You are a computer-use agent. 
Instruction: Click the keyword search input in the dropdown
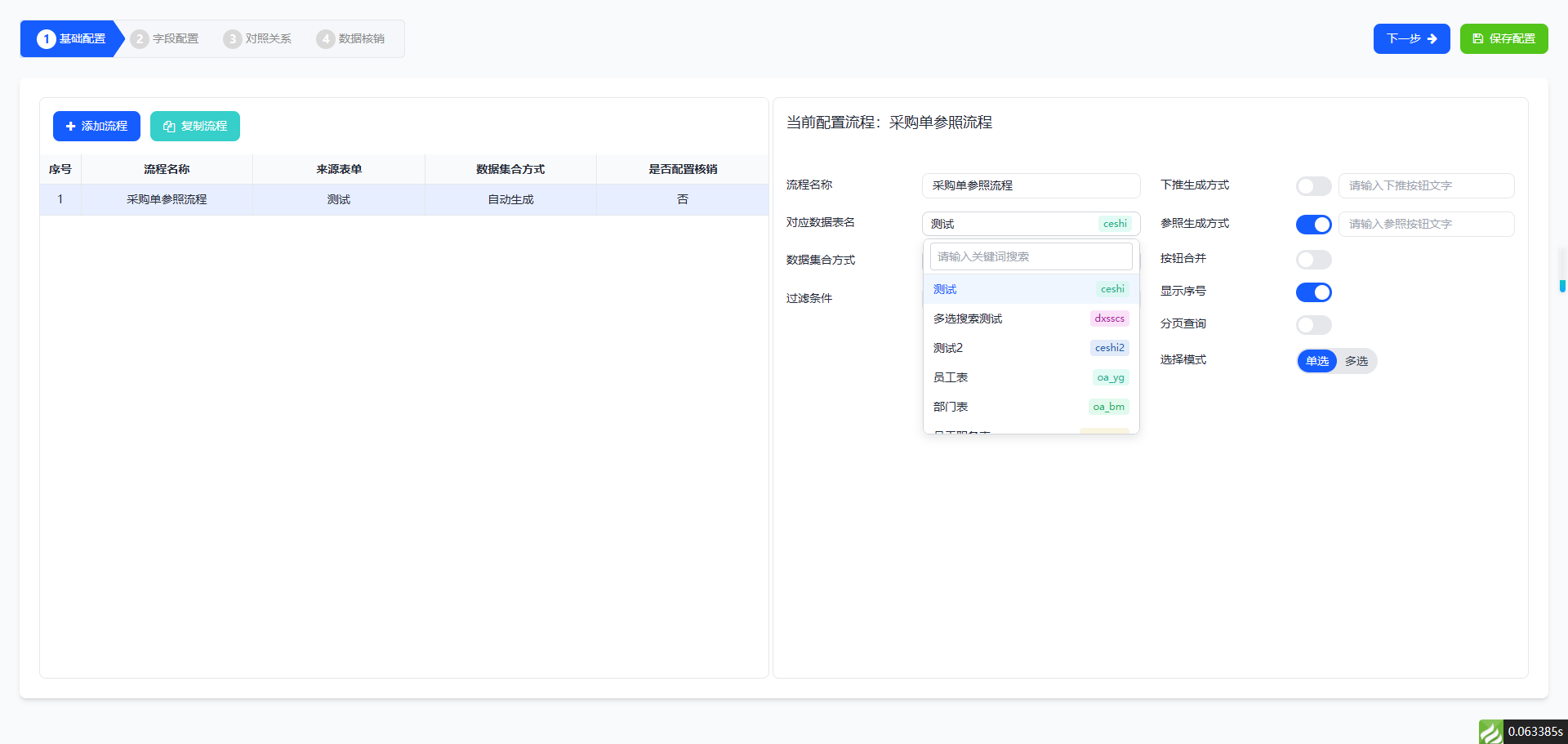pos(1031,256)
